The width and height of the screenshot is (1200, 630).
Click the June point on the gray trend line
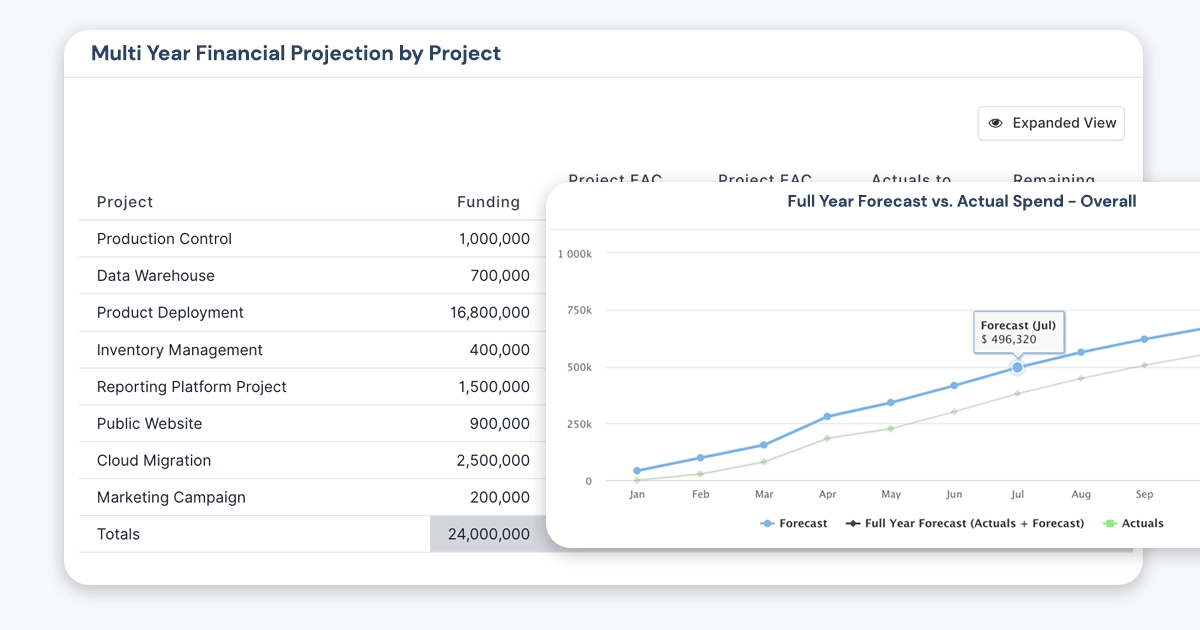click(954, 409)
